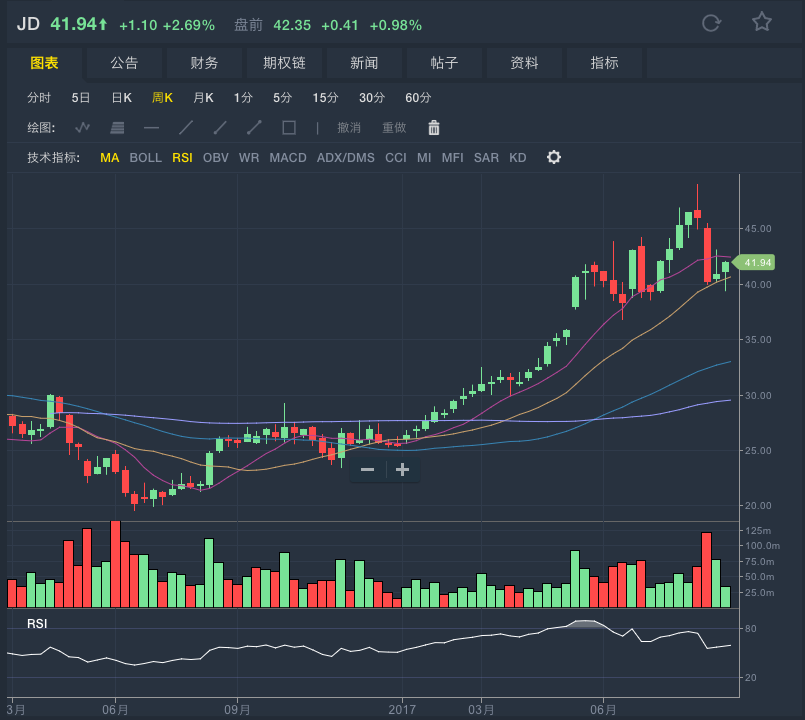Toggle the WR indicator
The height and width of the screenshot is (720, 805).
[249, 158]
